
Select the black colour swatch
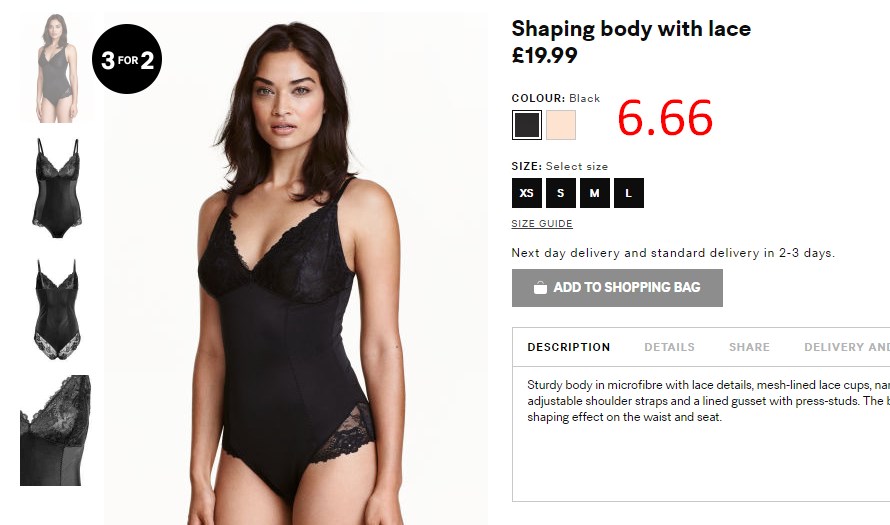(527, 125)
